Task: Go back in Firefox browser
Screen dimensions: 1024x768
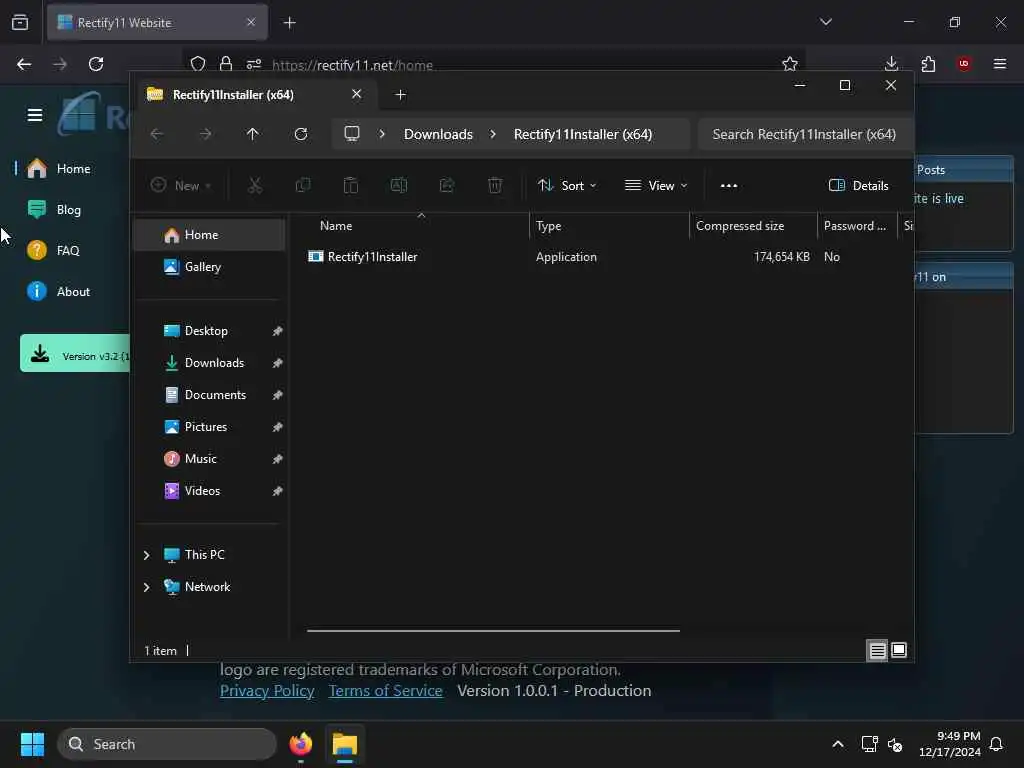Action: (24, 64)
